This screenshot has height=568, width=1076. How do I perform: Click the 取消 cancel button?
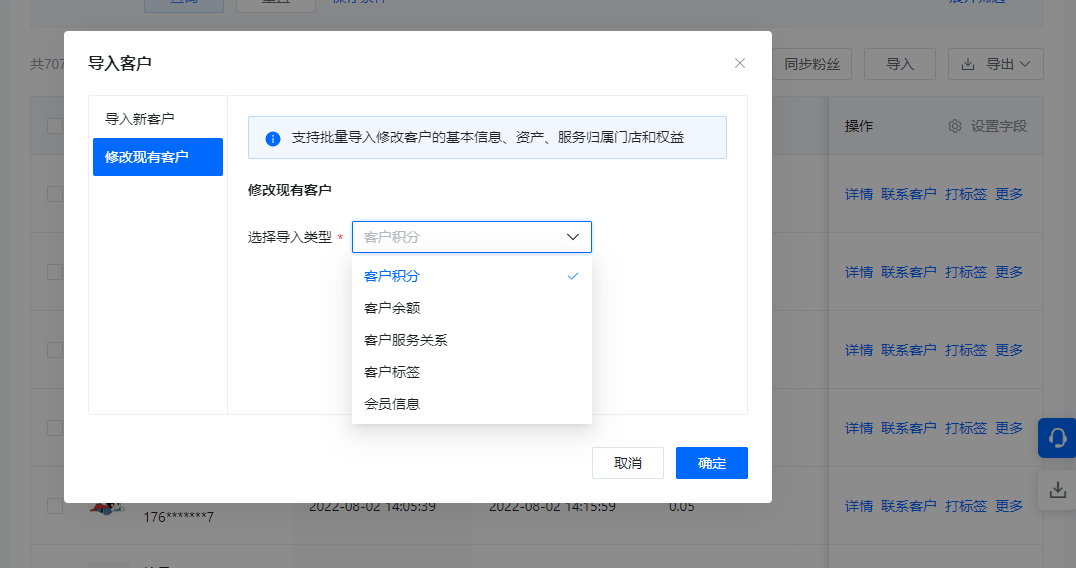628,463
